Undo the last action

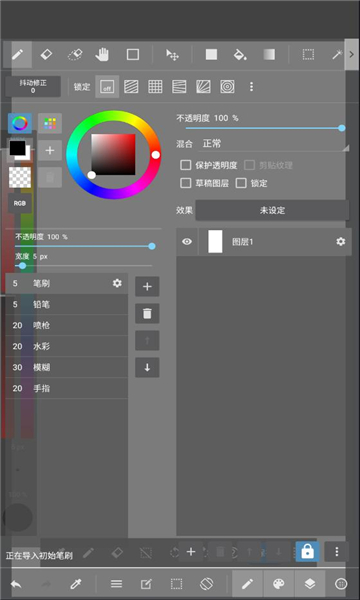16,584
